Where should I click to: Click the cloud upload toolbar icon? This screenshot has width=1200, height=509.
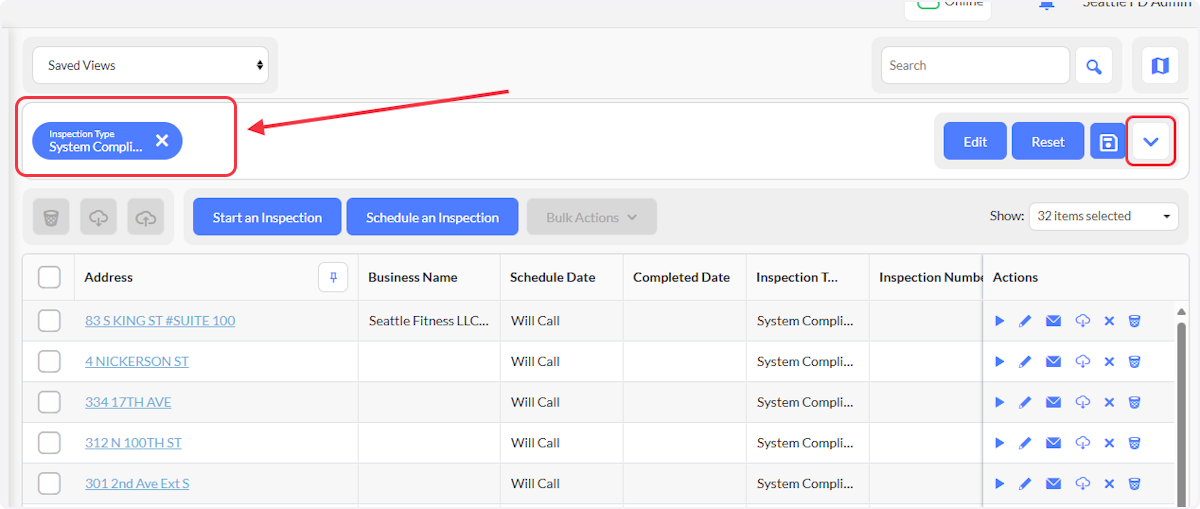(x=145, y=217)
